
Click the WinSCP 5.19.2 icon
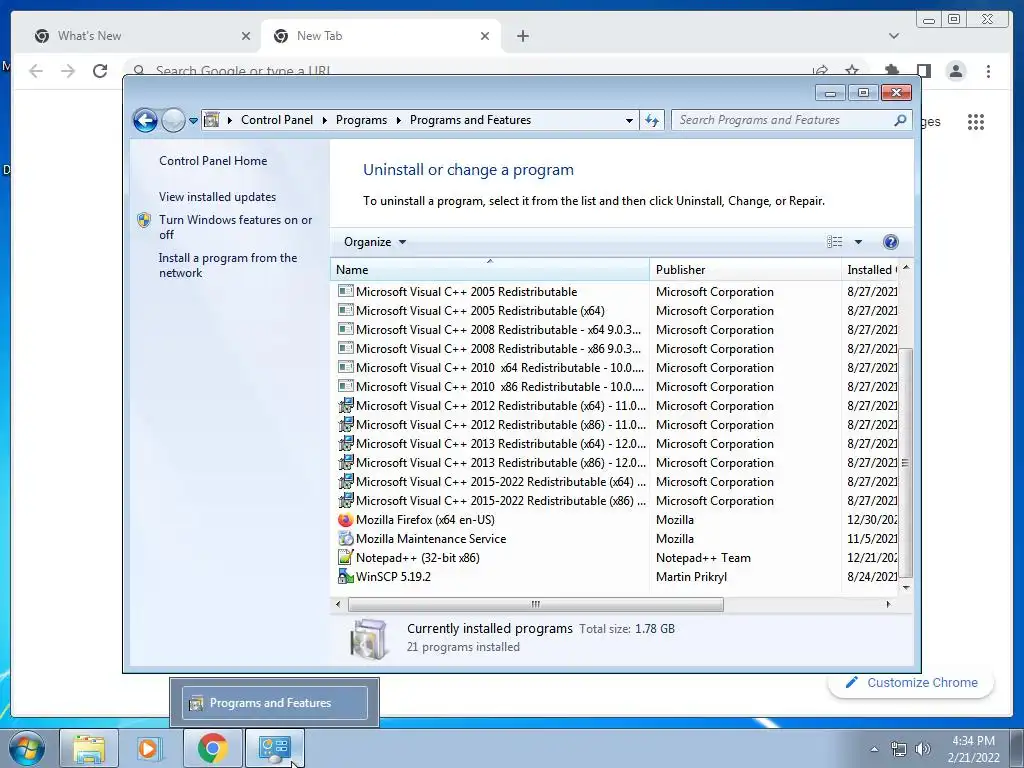pos(345,577)
